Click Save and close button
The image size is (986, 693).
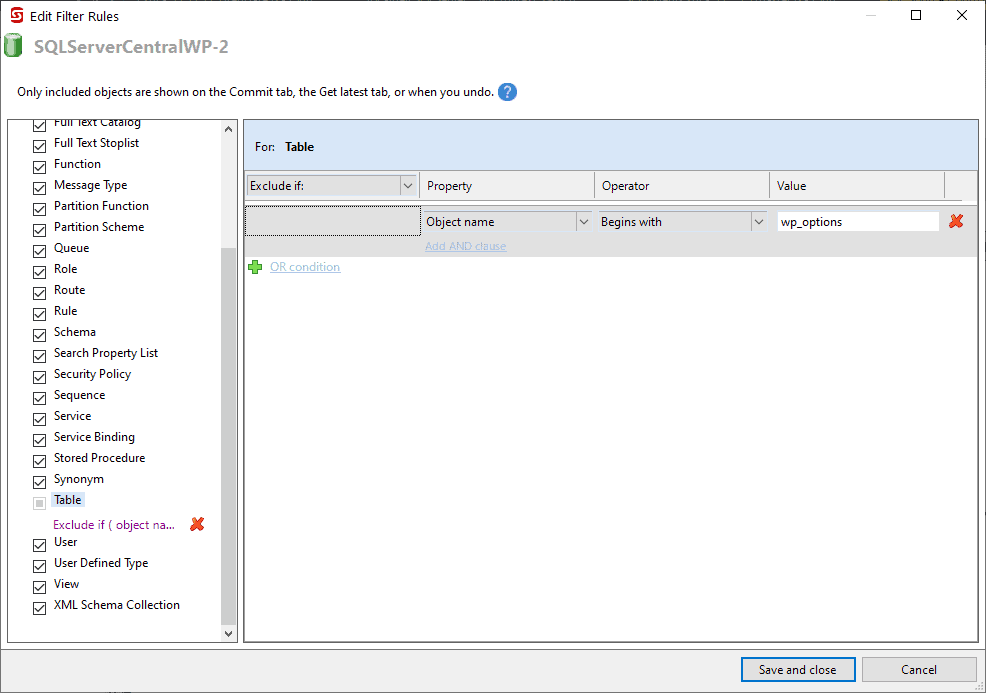[x=797, y=670]
